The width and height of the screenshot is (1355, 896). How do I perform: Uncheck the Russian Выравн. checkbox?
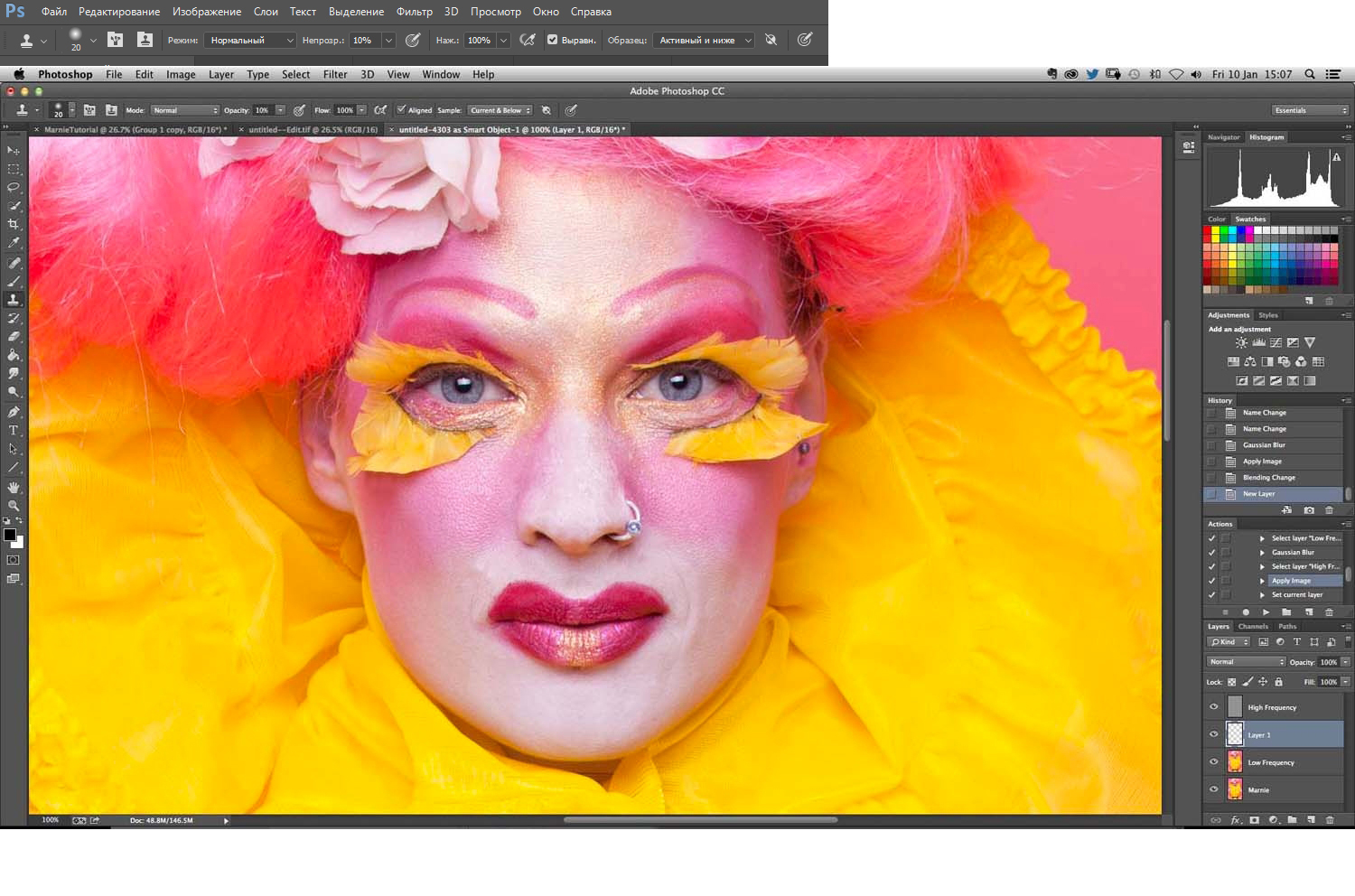(x=552, y=40)
